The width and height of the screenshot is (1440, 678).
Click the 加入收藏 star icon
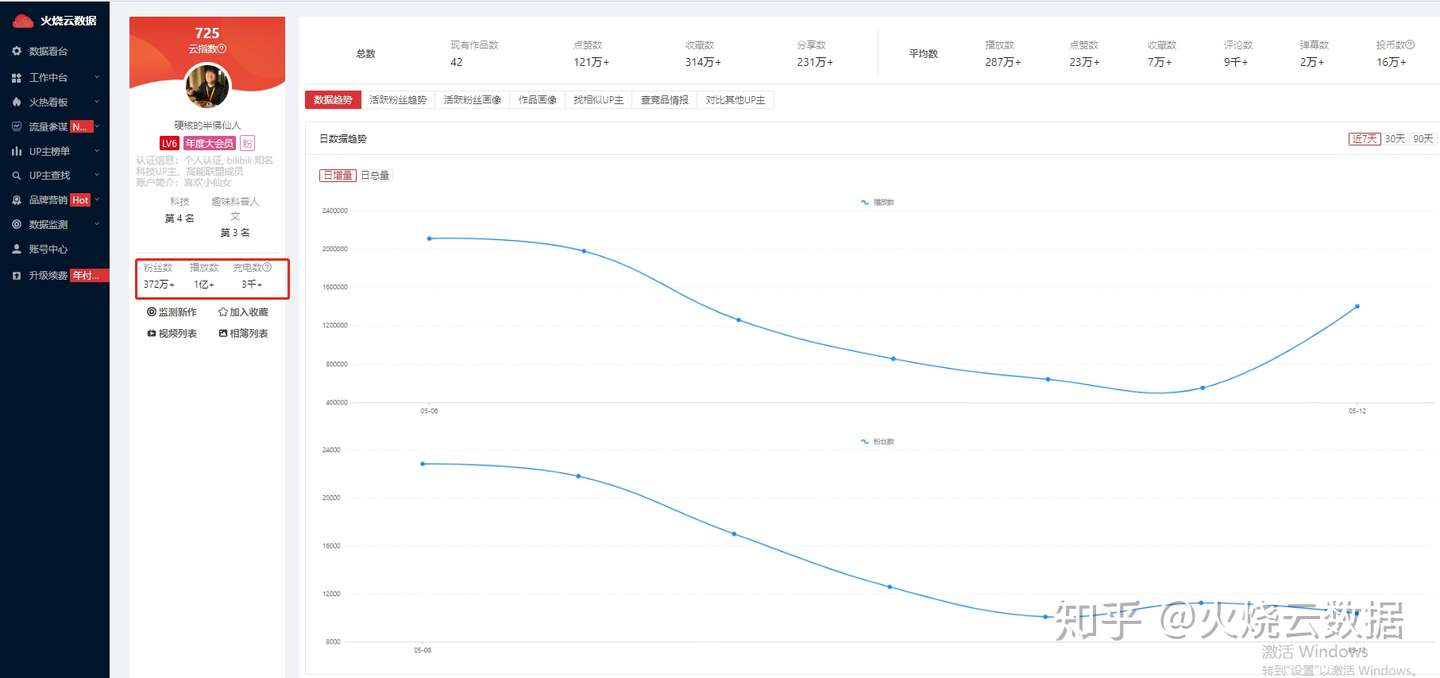tap(223, 312)
